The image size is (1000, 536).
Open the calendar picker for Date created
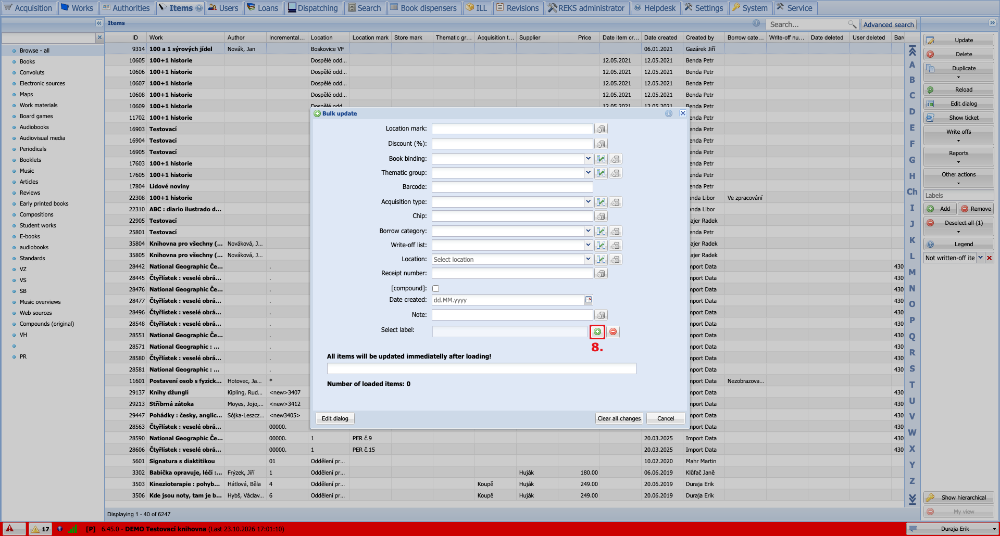point(589,300)
